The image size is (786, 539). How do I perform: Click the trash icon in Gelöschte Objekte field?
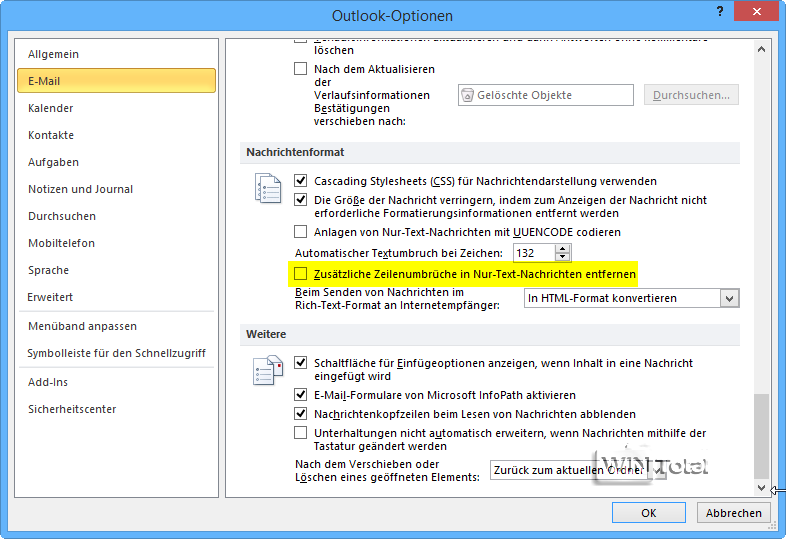(467, 95)
